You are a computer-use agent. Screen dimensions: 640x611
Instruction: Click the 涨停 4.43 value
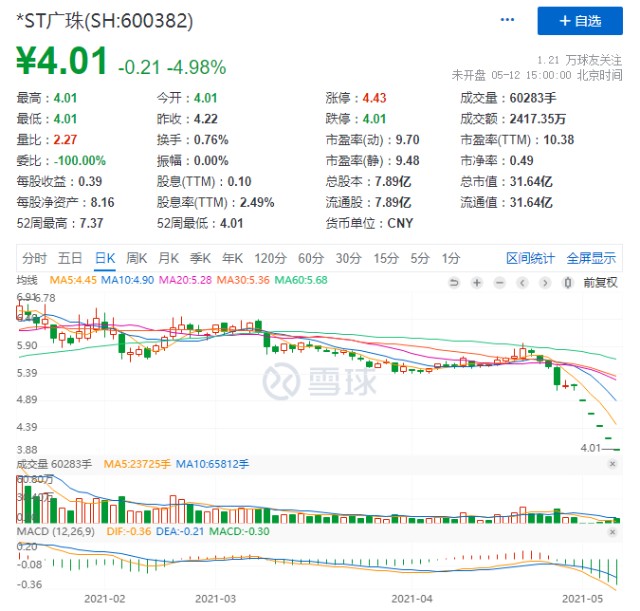374,98
